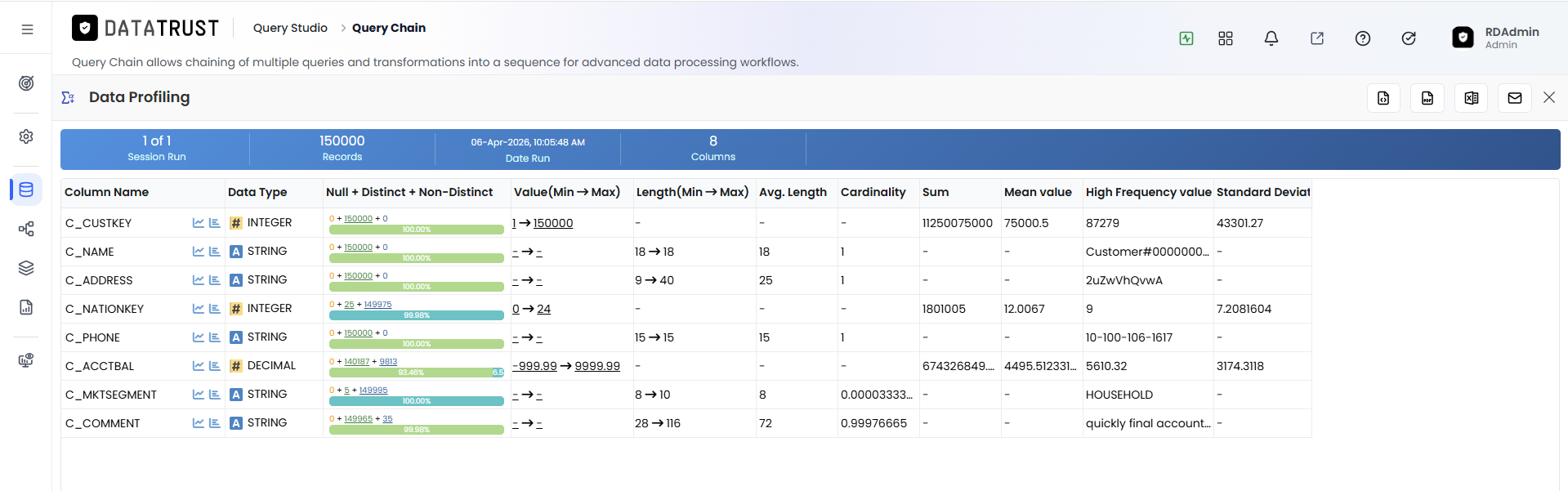Click the distinct count 149965 for C_COMMENT
Screen dimensions: 1568x491
coord(358,419)
